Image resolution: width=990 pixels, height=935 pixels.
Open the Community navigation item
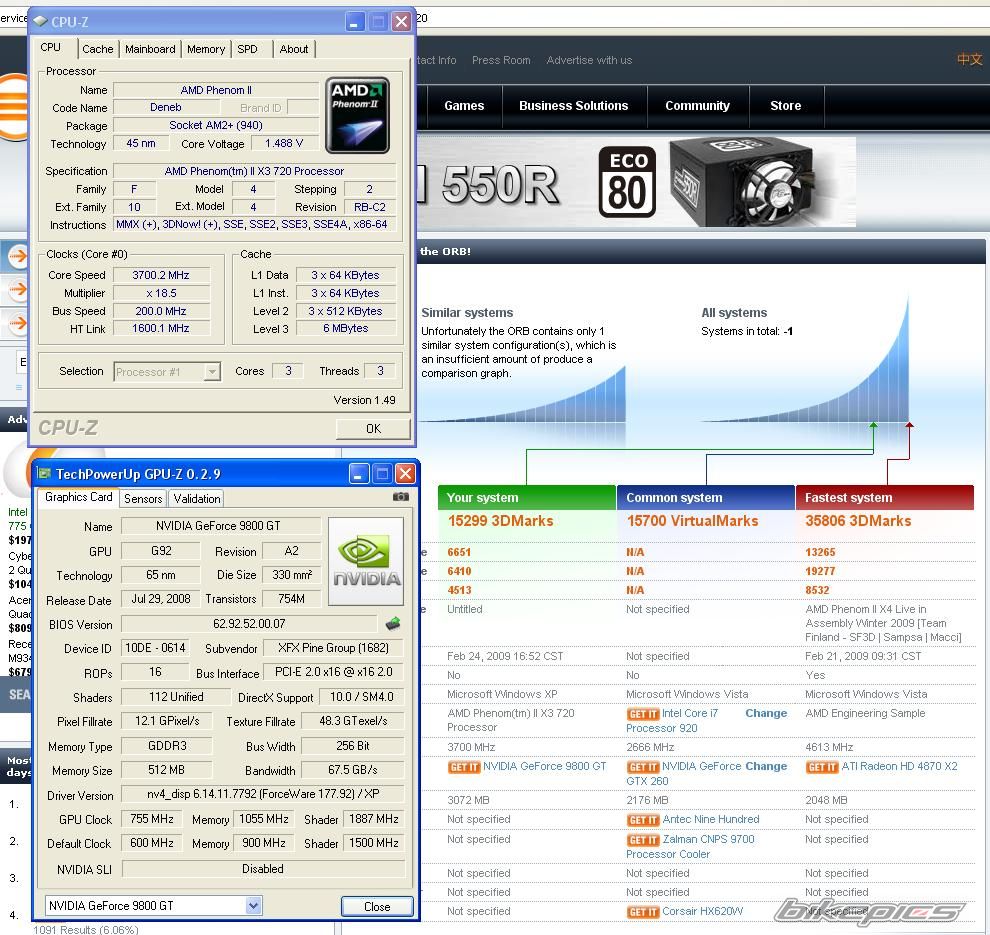point(697,106)
